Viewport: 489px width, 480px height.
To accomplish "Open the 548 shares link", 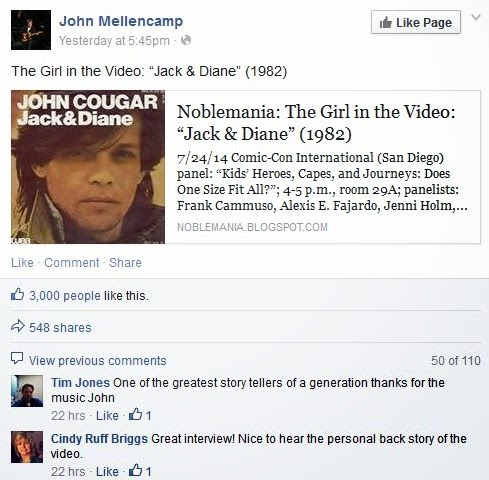I will 60,328.
